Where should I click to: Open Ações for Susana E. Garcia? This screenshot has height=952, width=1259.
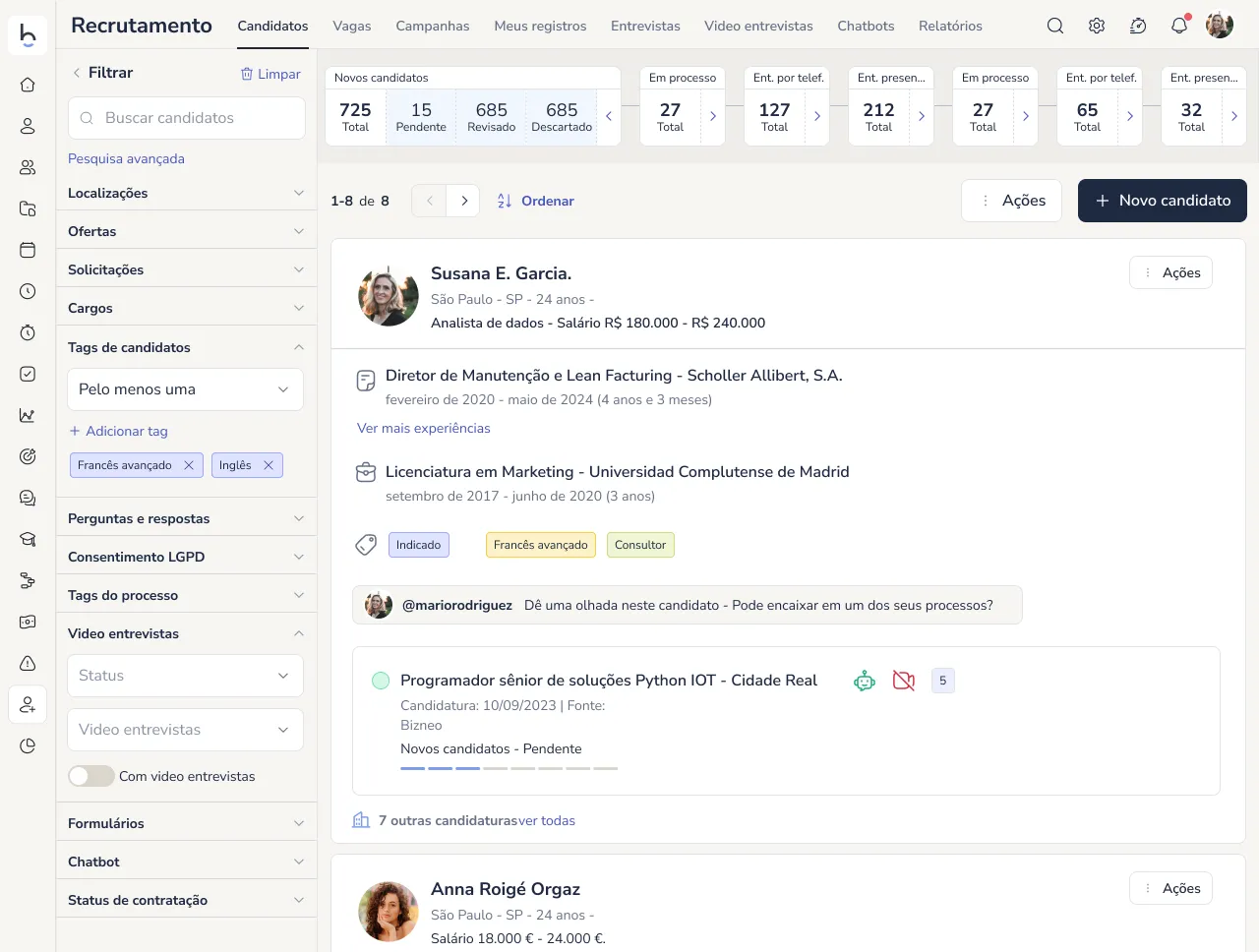[x=1170, y=272]
